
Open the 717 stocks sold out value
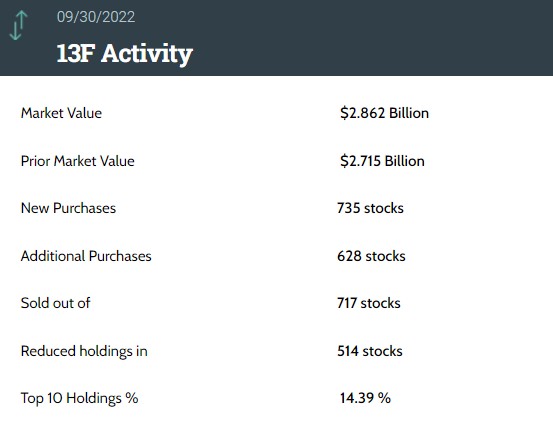tap(369, 303)
